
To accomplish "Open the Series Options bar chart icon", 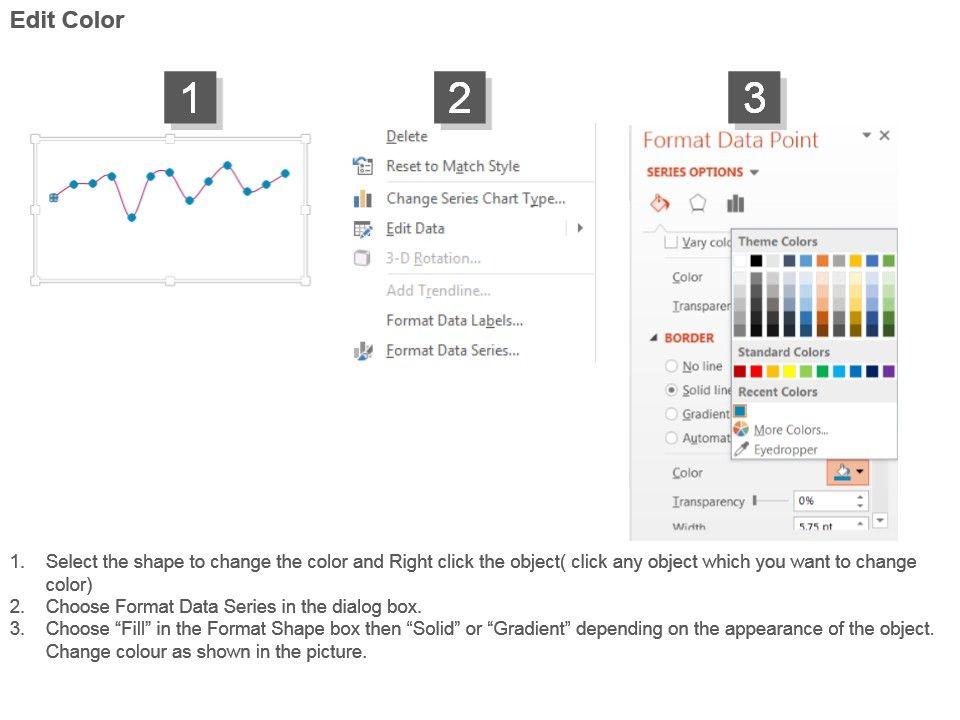I will pos(736,204).
